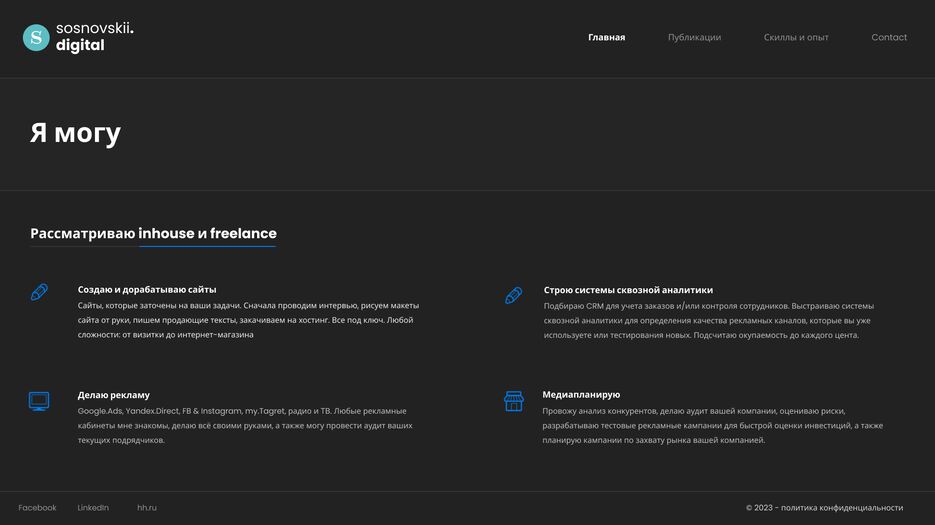The image size is (935, 525).
Task: Go to Скиллы и опыт page
Action: click(x=796, y=37)
